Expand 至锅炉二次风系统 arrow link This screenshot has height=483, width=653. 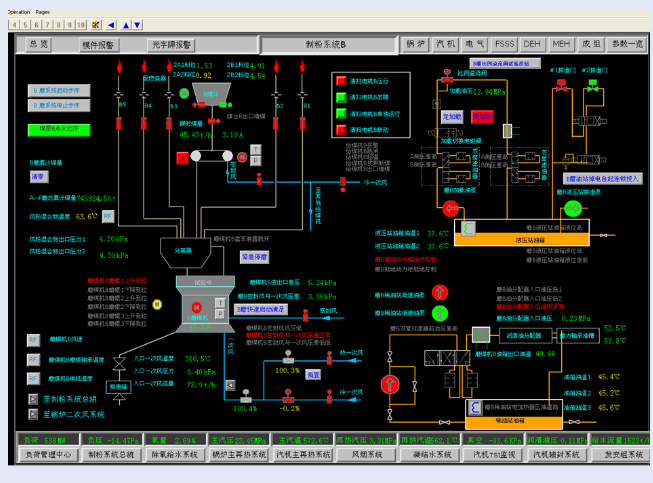click(x=33, y=413)
